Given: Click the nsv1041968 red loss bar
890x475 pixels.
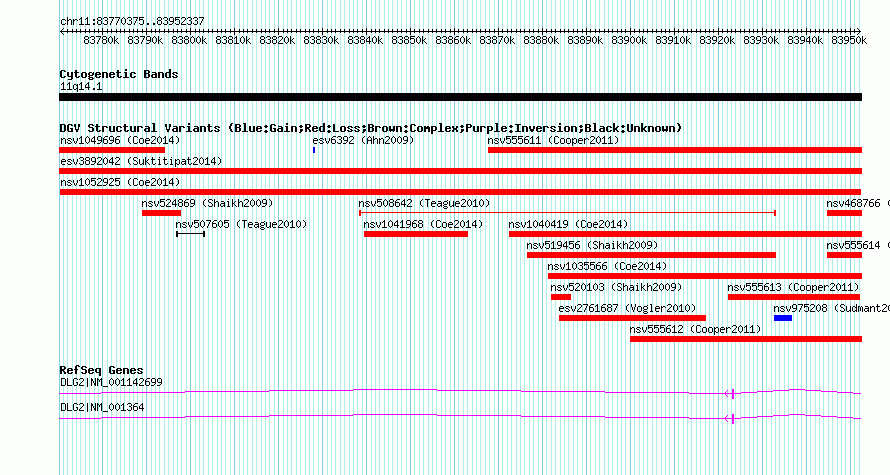Looking at the screenshot, I should [x=416, y=234].
